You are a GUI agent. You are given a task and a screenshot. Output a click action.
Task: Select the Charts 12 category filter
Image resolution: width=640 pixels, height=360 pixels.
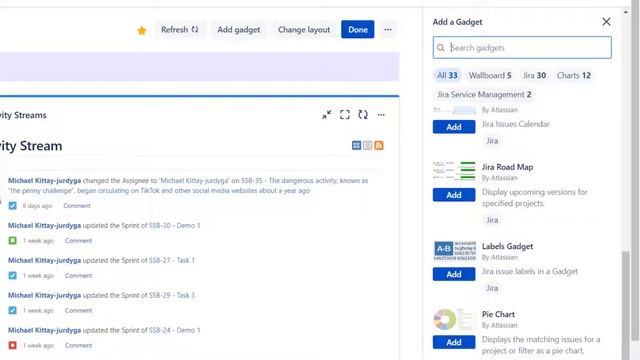(x=573, y=76)
